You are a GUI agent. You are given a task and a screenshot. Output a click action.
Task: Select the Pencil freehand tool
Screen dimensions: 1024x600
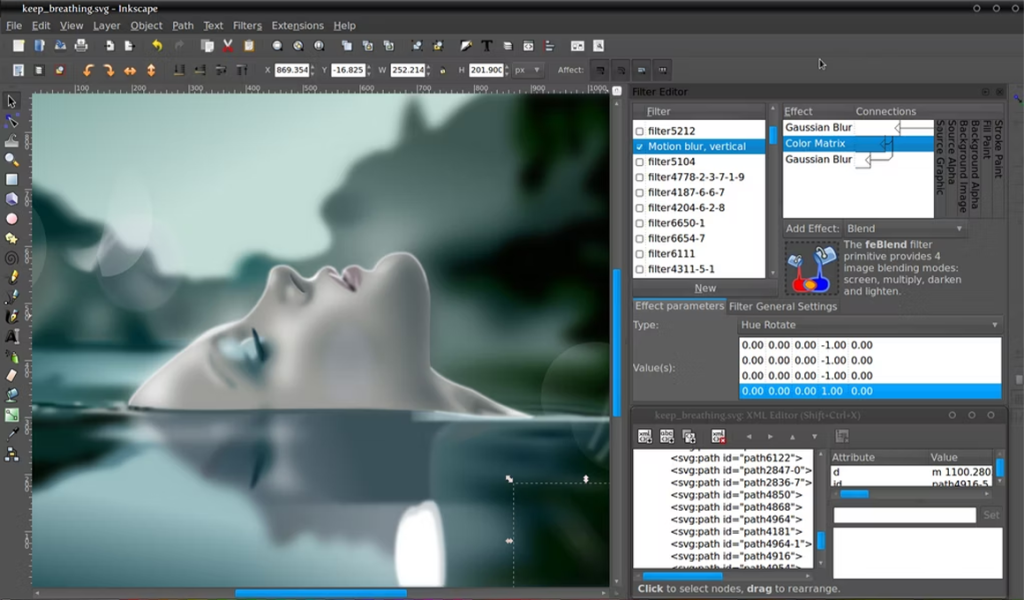[x=11, y=277]
